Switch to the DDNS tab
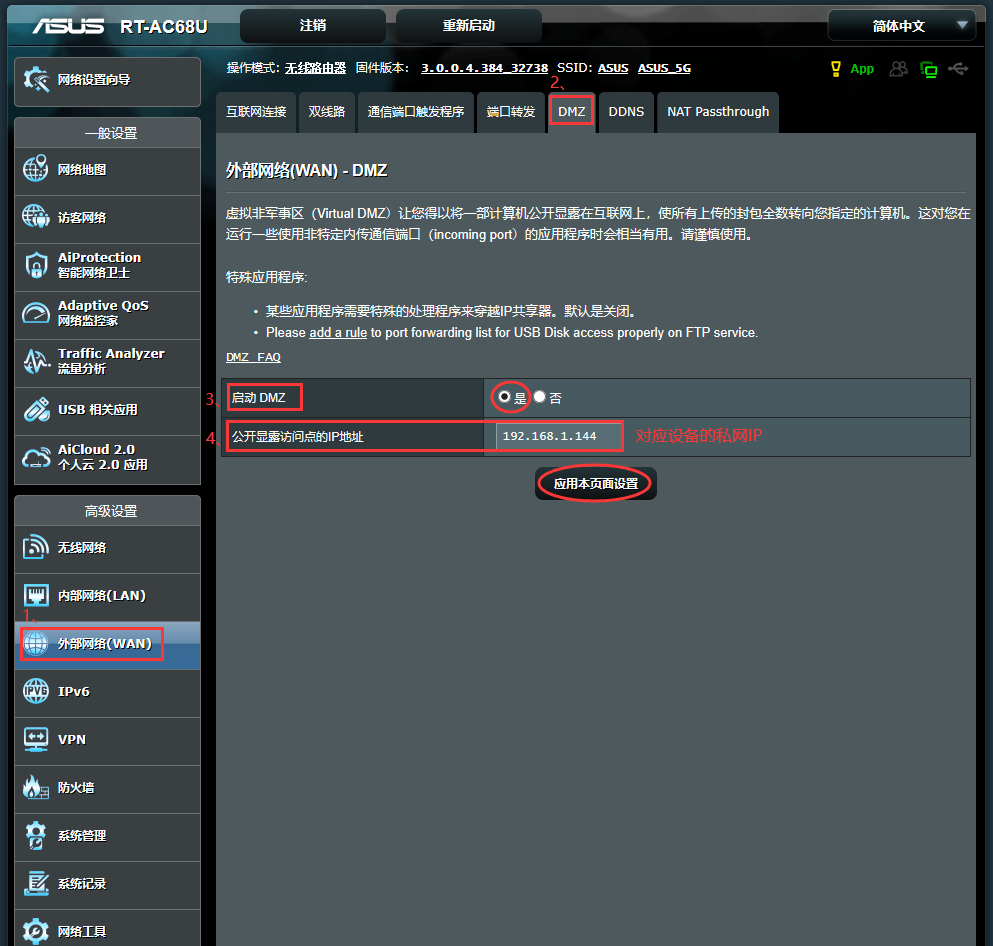This screenshot has width=993, height=946. pyautogui.click(x=625, y=112)
